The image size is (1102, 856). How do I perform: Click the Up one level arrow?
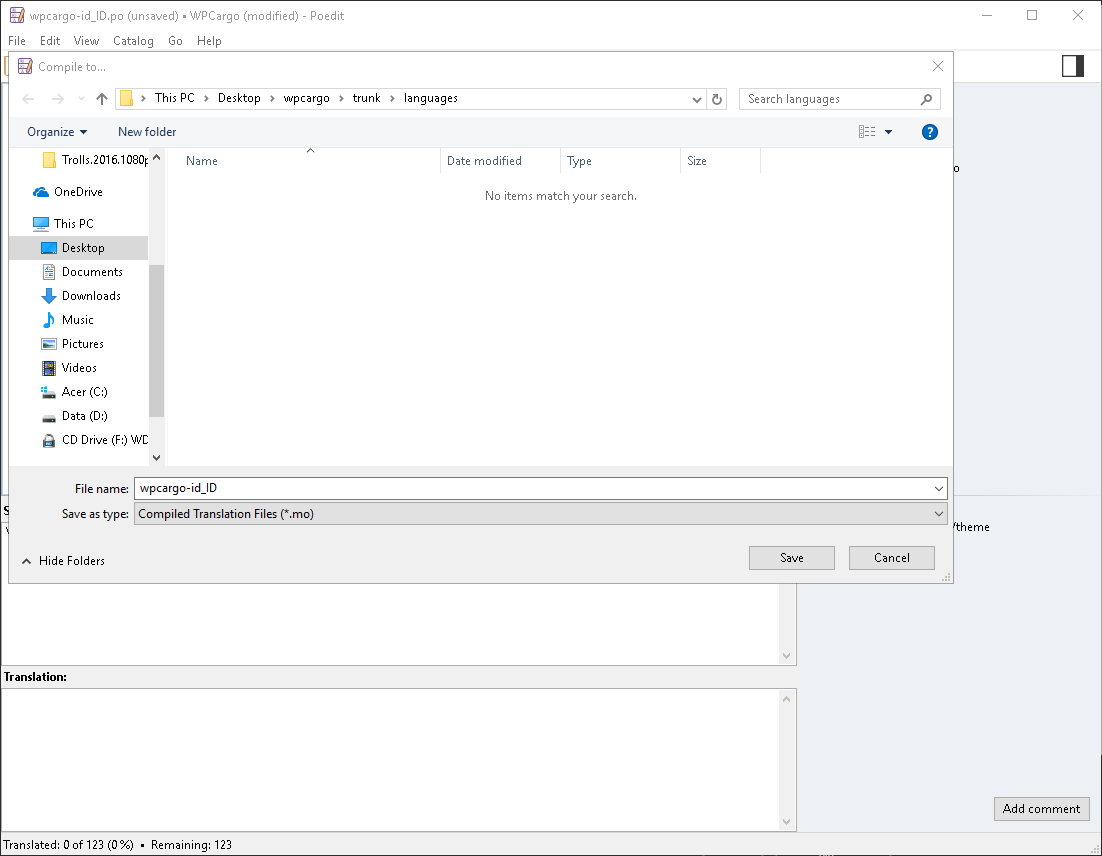point(101,99)
